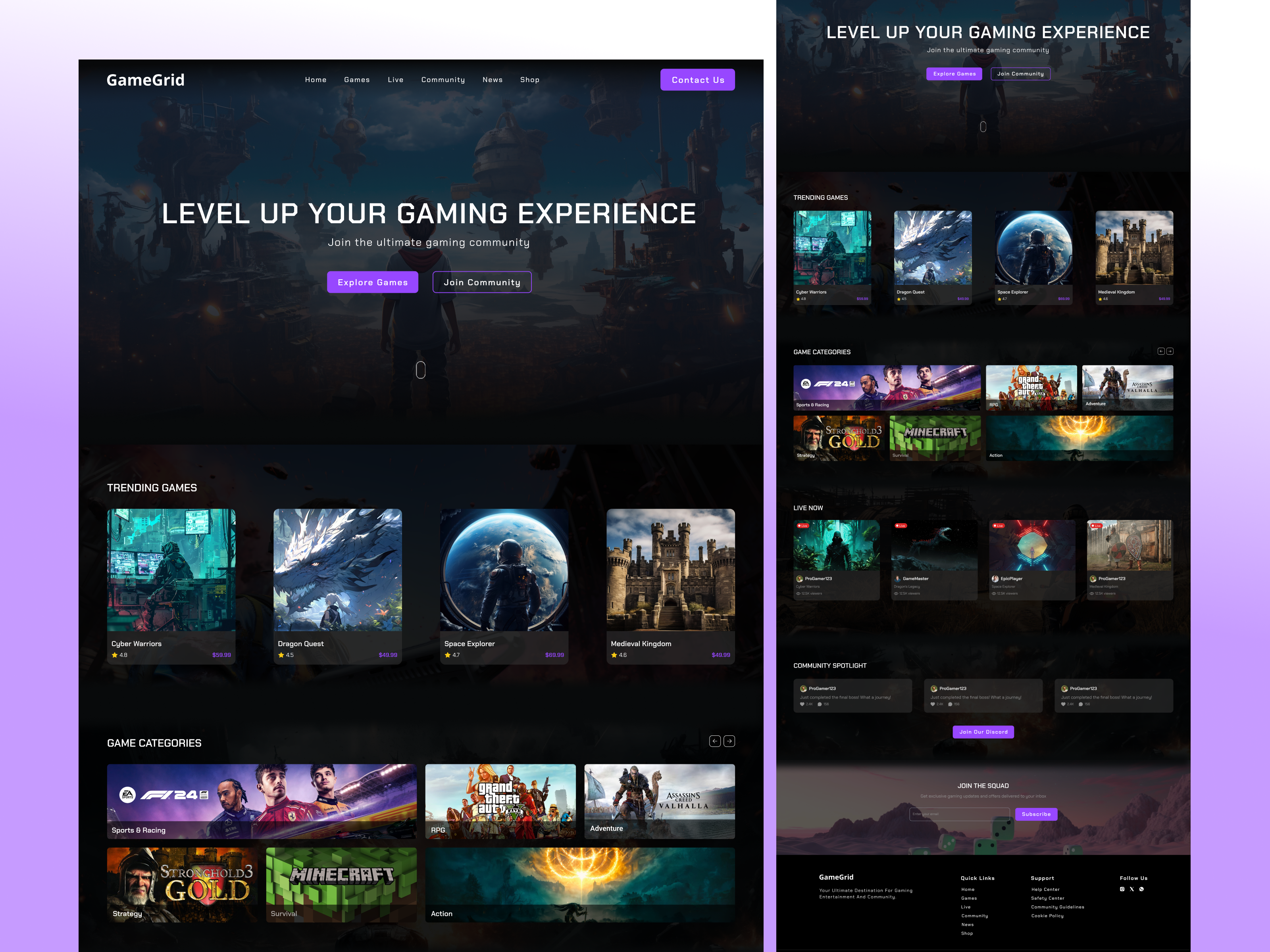The width and height of the screenshot is (1270, 952).
Task: Click the X (Twitter) icon in footer
Action: [1131, 889]
